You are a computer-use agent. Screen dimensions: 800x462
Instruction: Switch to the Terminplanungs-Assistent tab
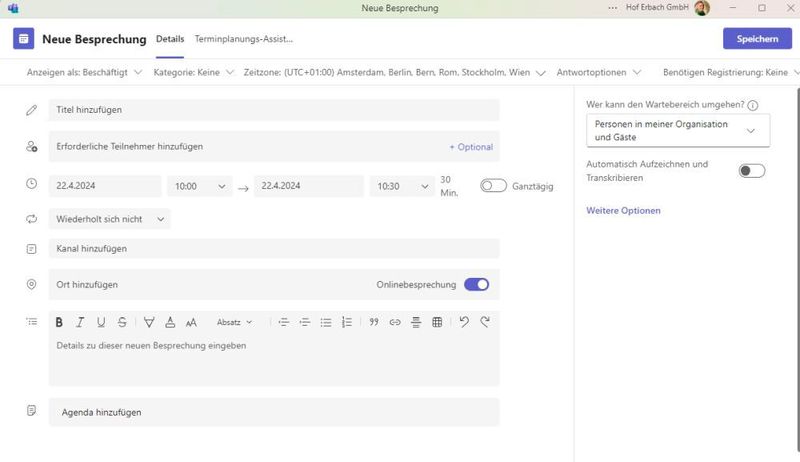coord(243,39)
